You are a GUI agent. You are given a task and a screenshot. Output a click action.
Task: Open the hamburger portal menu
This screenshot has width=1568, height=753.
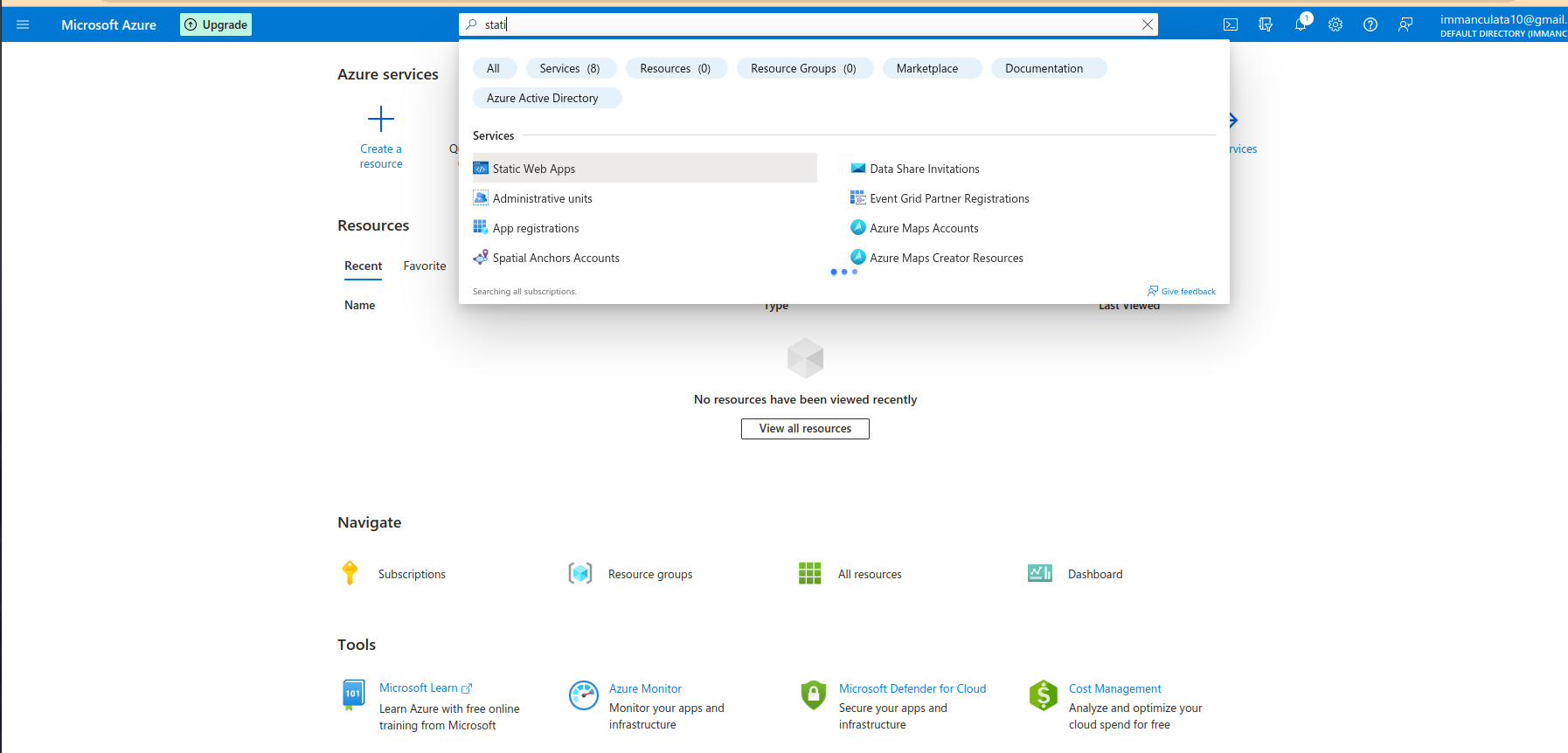pos(23,24)
